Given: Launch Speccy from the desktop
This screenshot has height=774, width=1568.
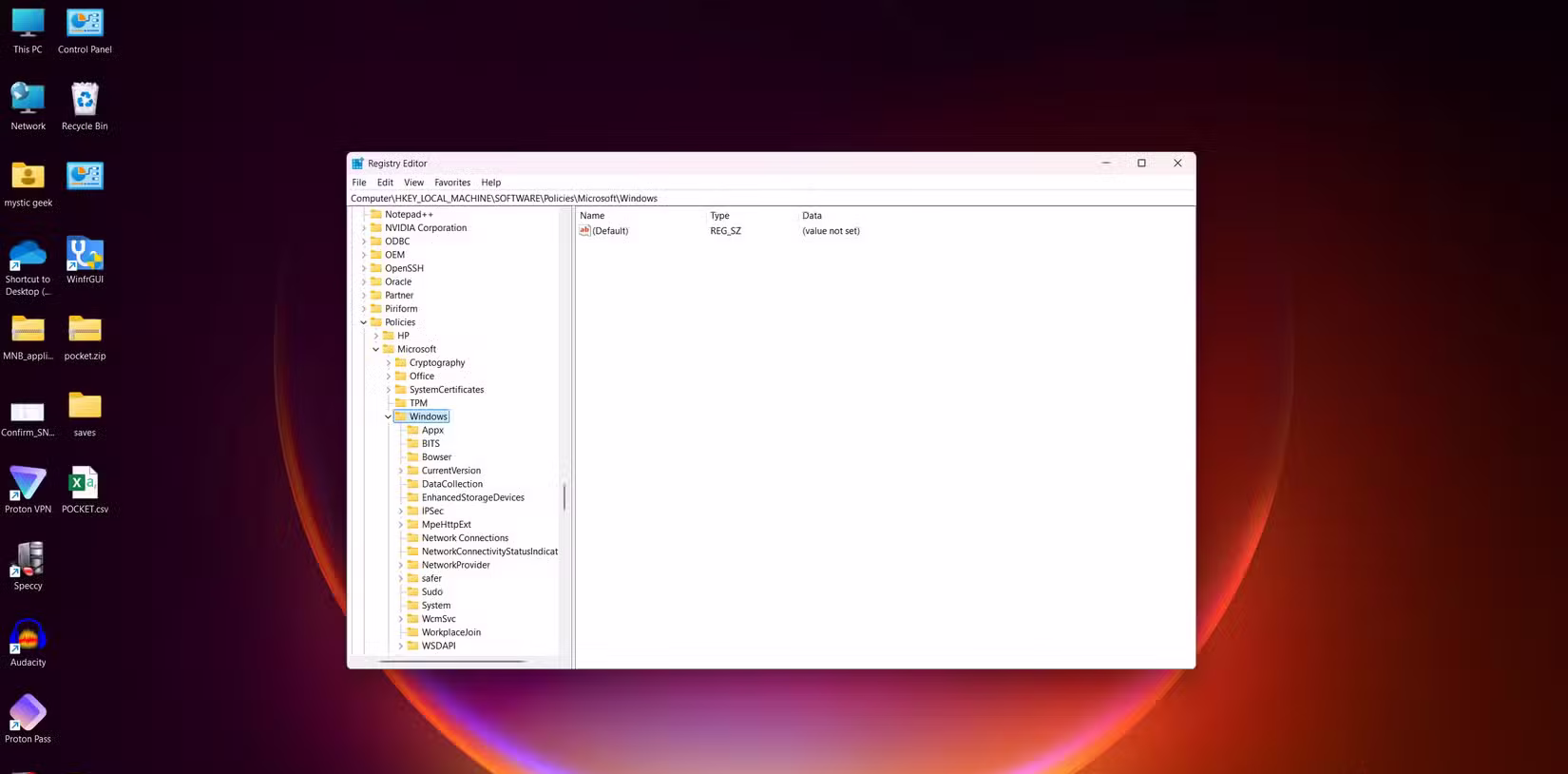Looking at the screenshot, I should [x=28, y=566].
